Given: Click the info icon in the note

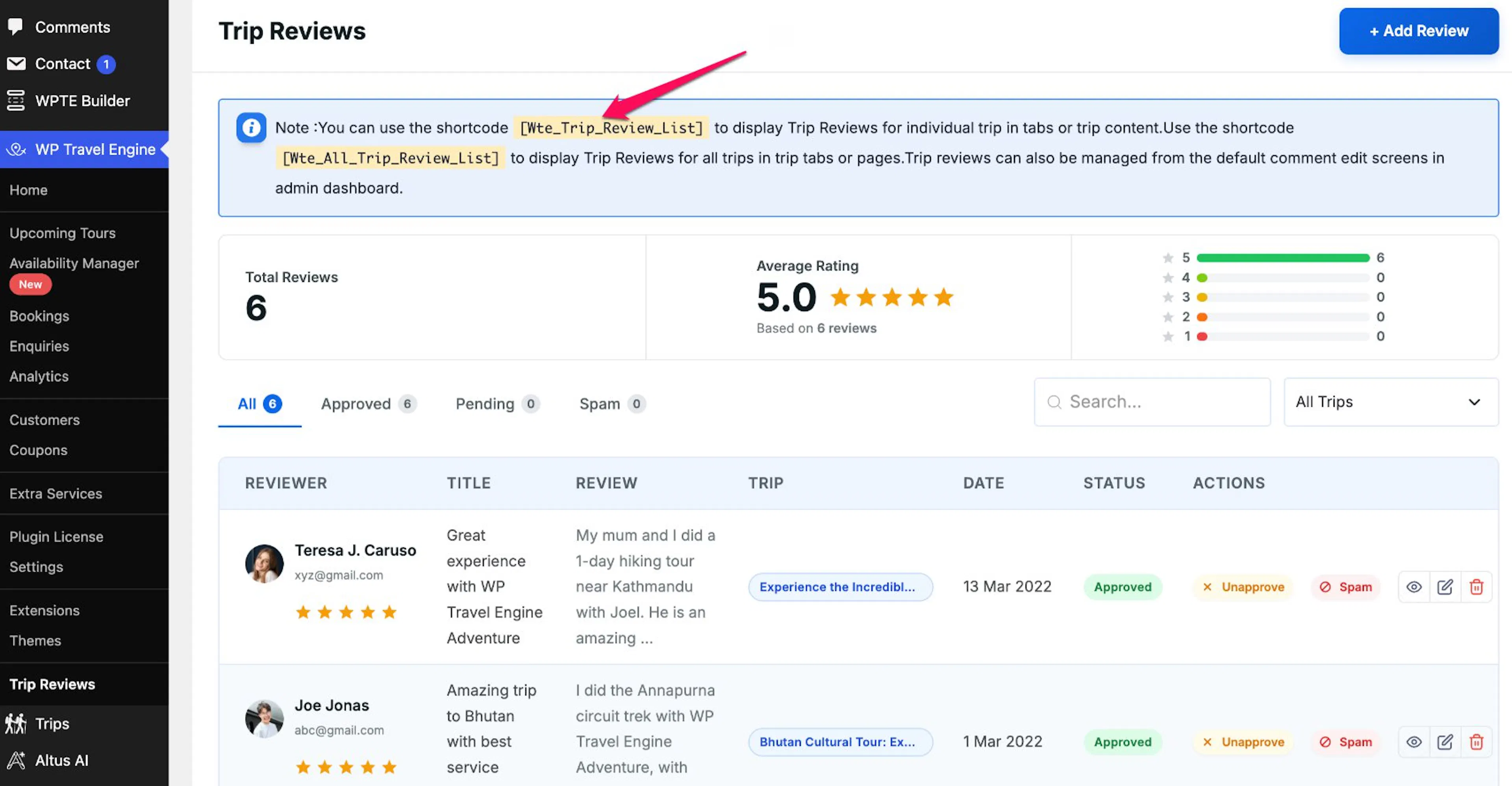Looking at the screenshot, I should click(x=251, y=127).
